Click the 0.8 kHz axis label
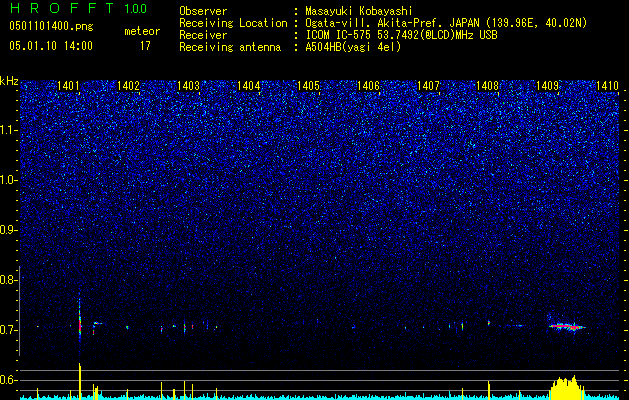 9,280
